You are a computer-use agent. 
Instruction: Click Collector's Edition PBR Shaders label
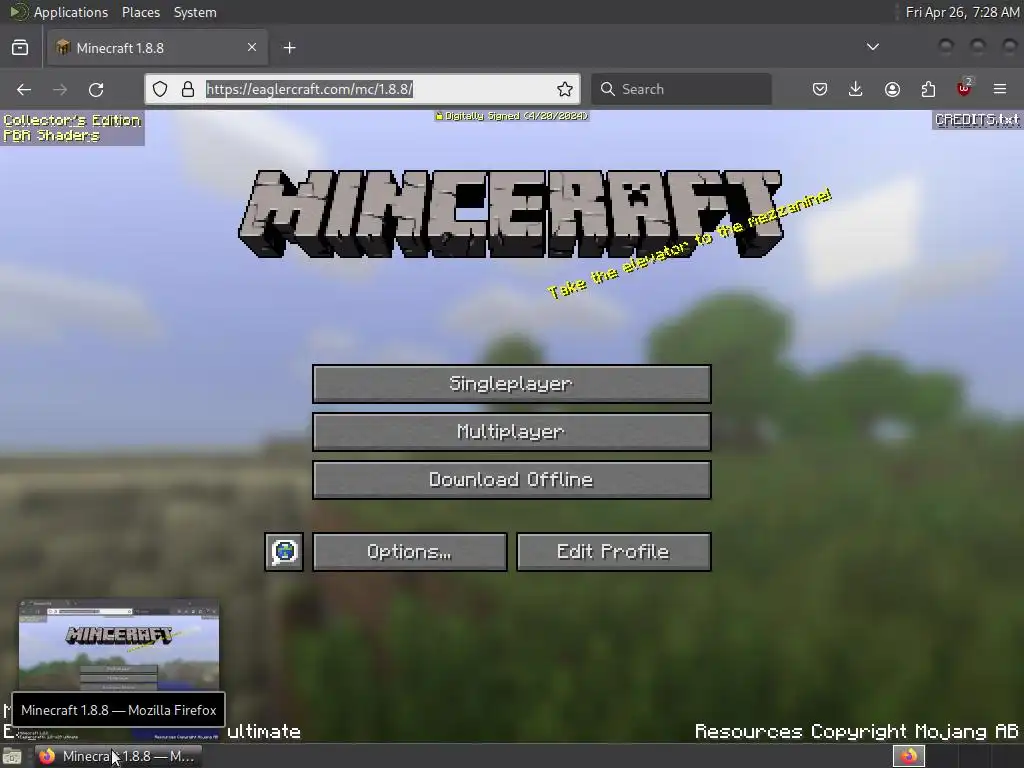point(72,128)
